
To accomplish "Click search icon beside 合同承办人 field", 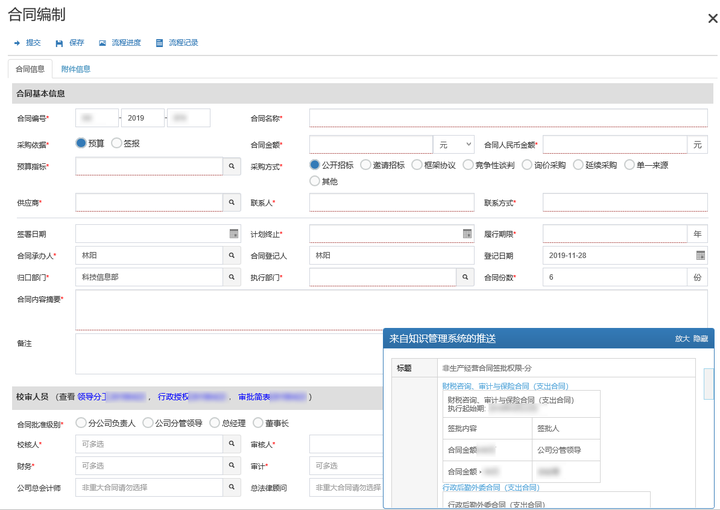I will (x=232, y=255).
